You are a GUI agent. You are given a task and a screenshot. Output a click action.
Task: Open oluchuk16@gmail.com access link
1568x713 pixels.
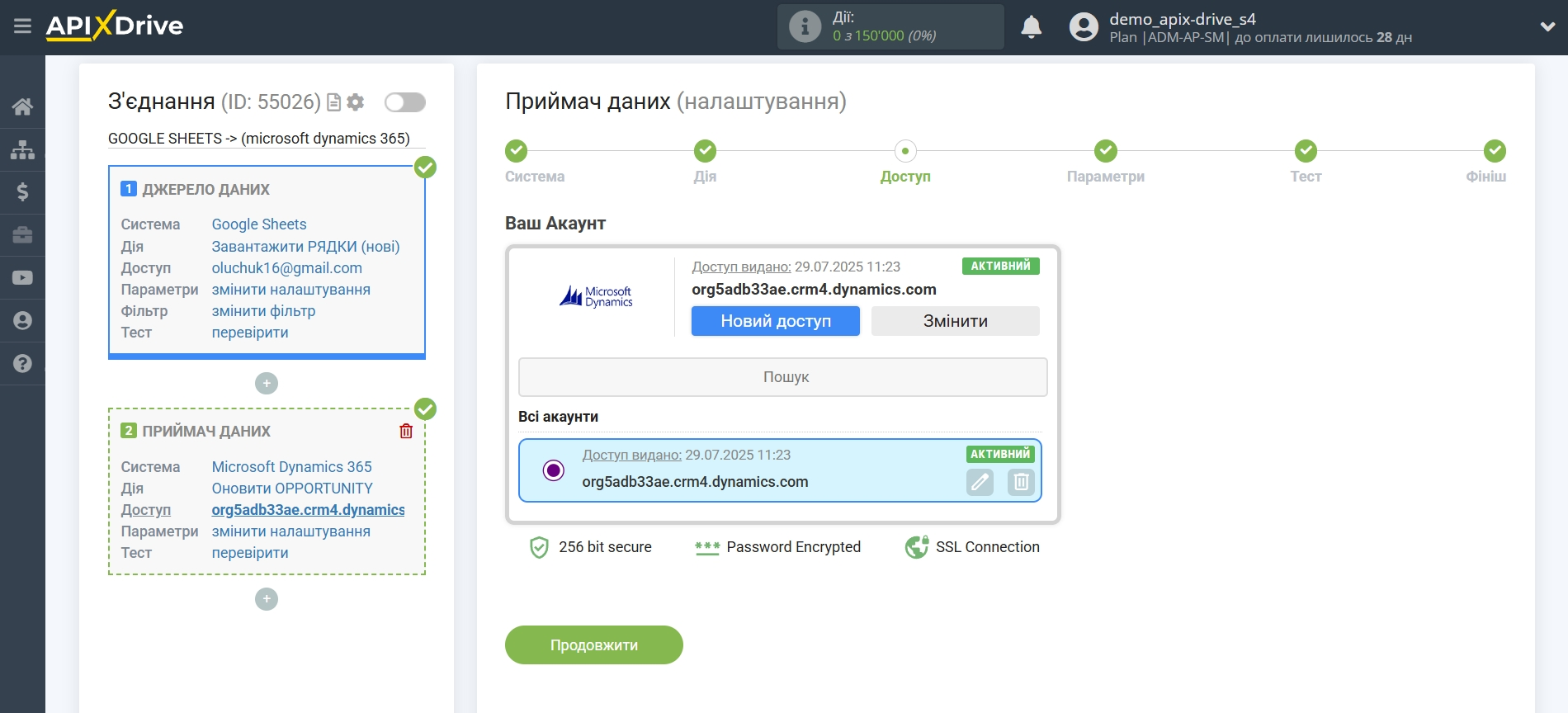click(x=286, y=268)
